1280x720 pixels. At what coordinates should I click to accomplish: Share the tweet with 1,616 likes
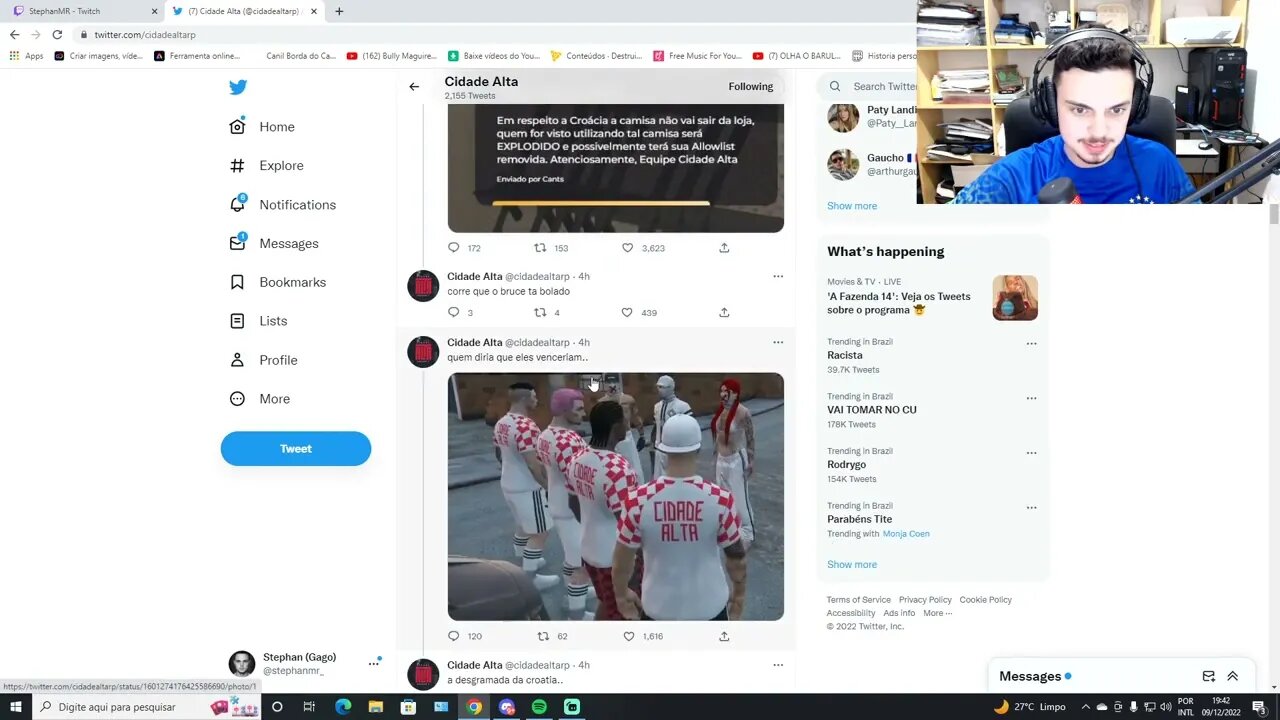point(724,636)
